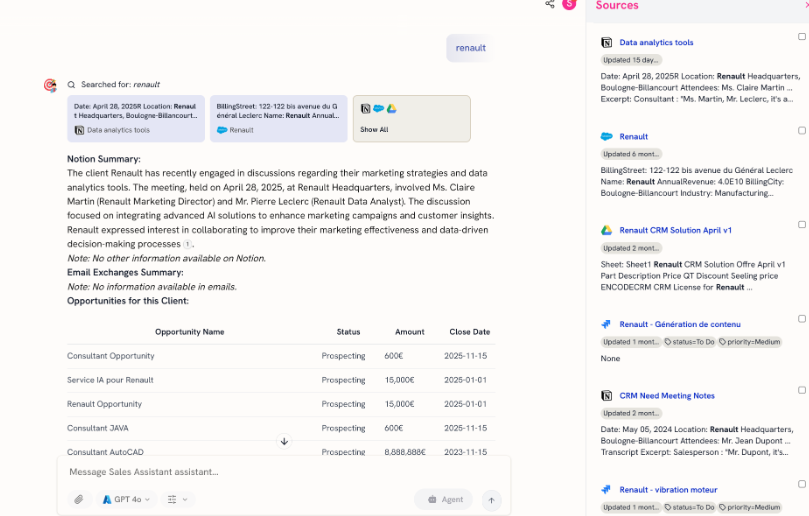Click the Agent mode button
This screenshot has height=516, width=809.
click(x=443, y=499)
